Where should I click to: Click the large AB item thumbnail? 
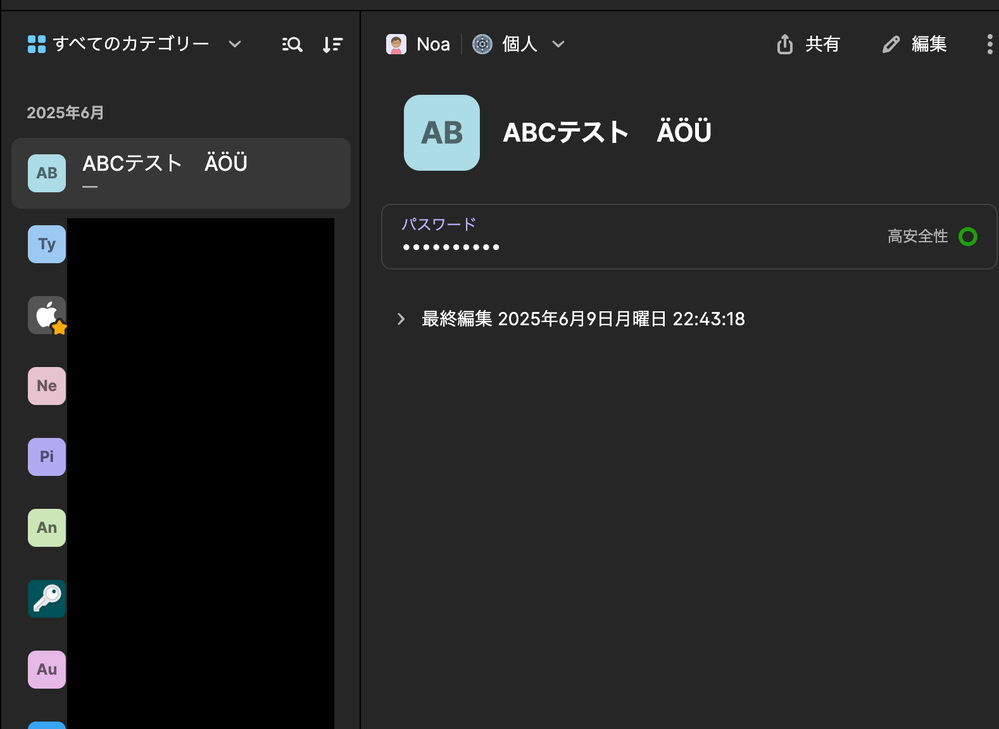[441, 133]
